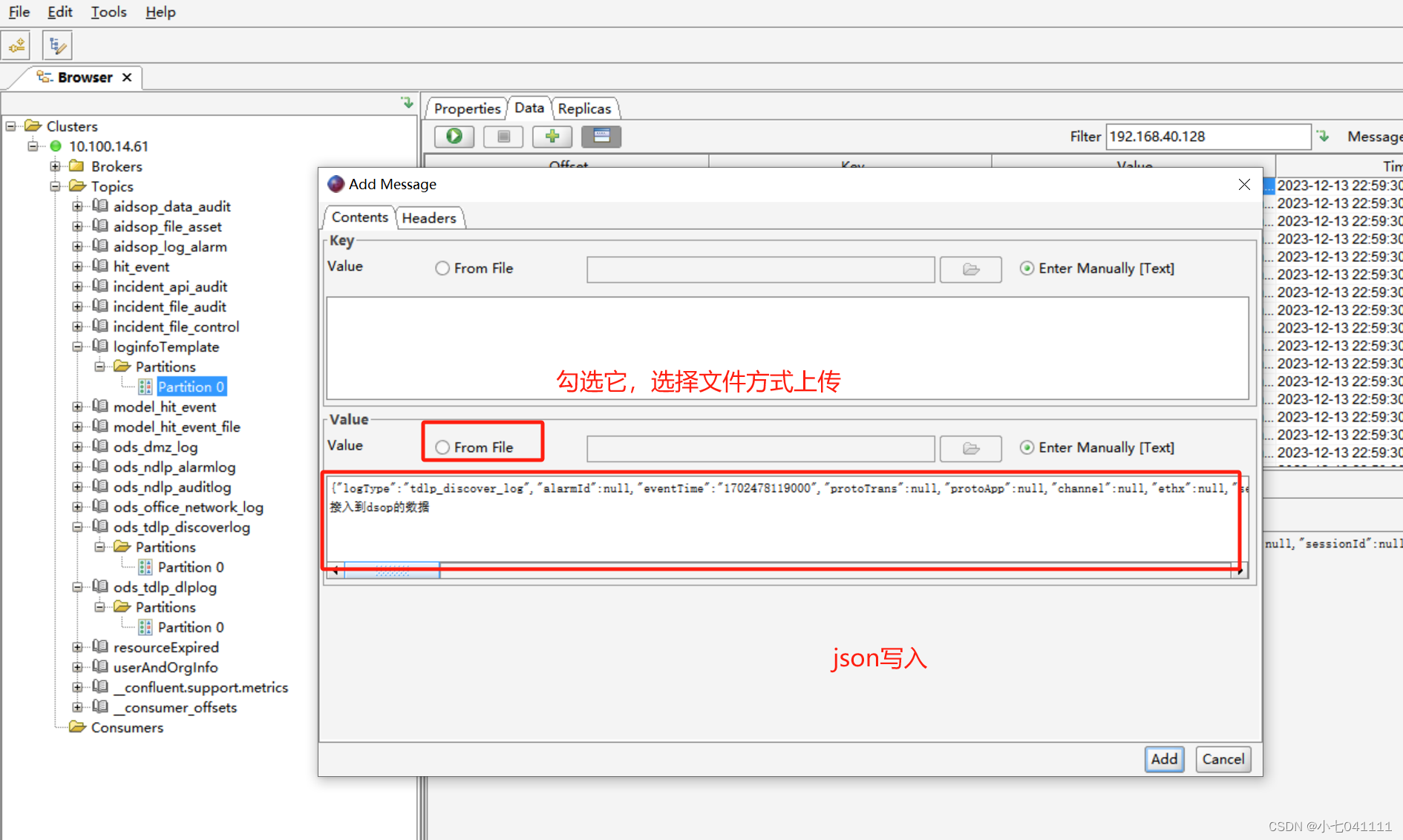
Task: Close the Add Message dialog
Action: [x=1244, y=184]
